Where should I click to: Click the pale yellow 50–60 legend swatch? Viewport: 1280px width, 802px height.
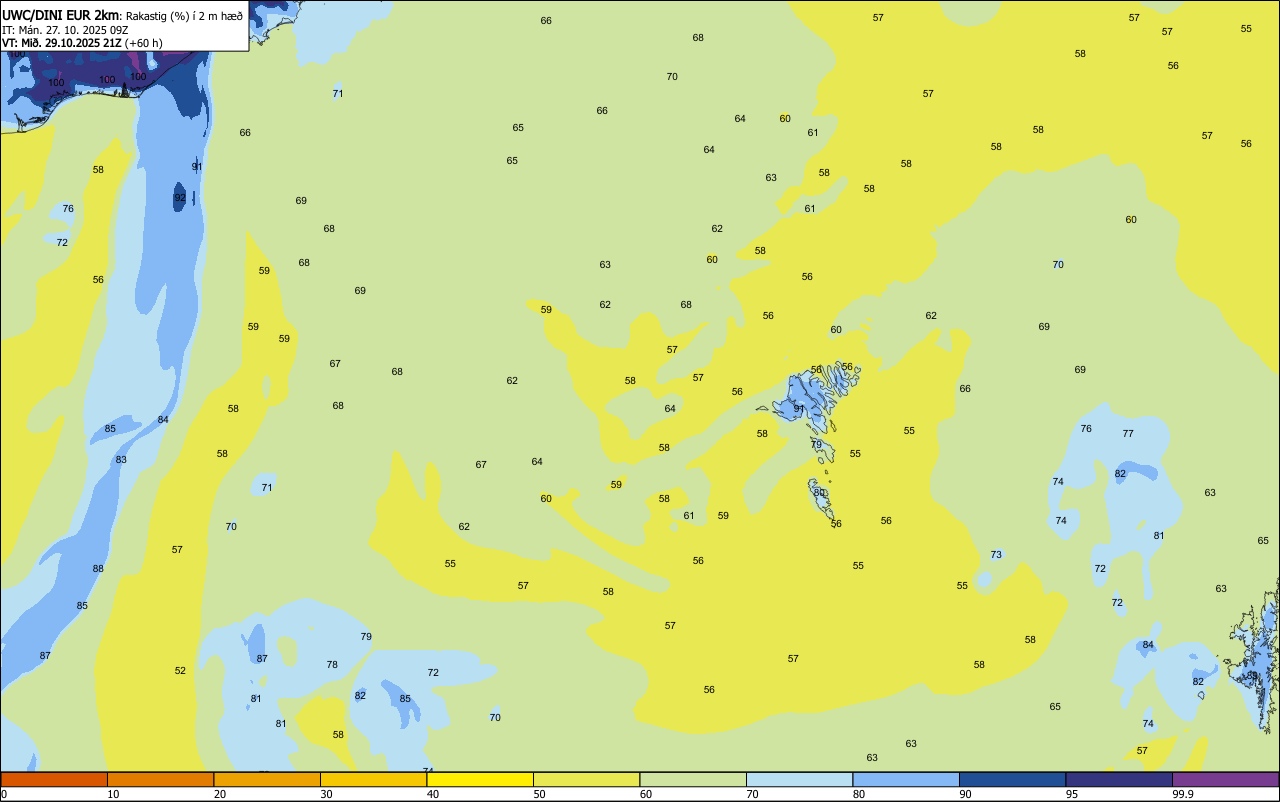point(586,779)
